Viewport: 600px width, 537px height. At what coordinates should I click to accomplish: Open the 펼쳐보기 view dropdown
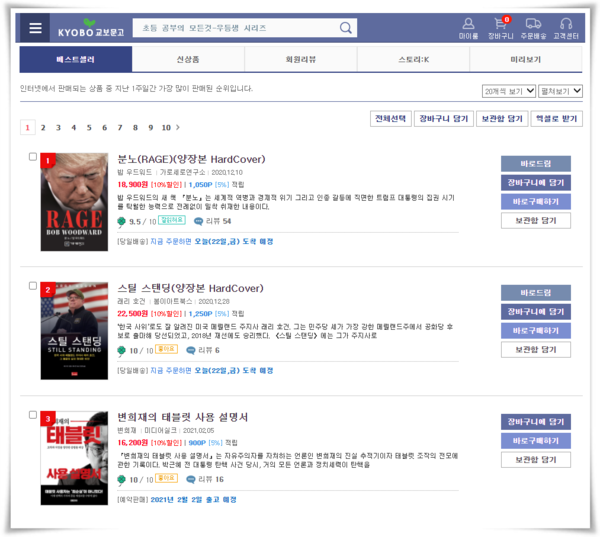[560, 91]
